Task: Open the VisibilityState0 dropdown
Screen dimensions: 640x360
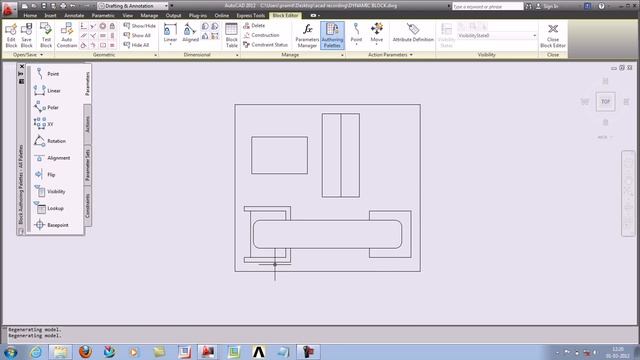Action: [497, 36]
